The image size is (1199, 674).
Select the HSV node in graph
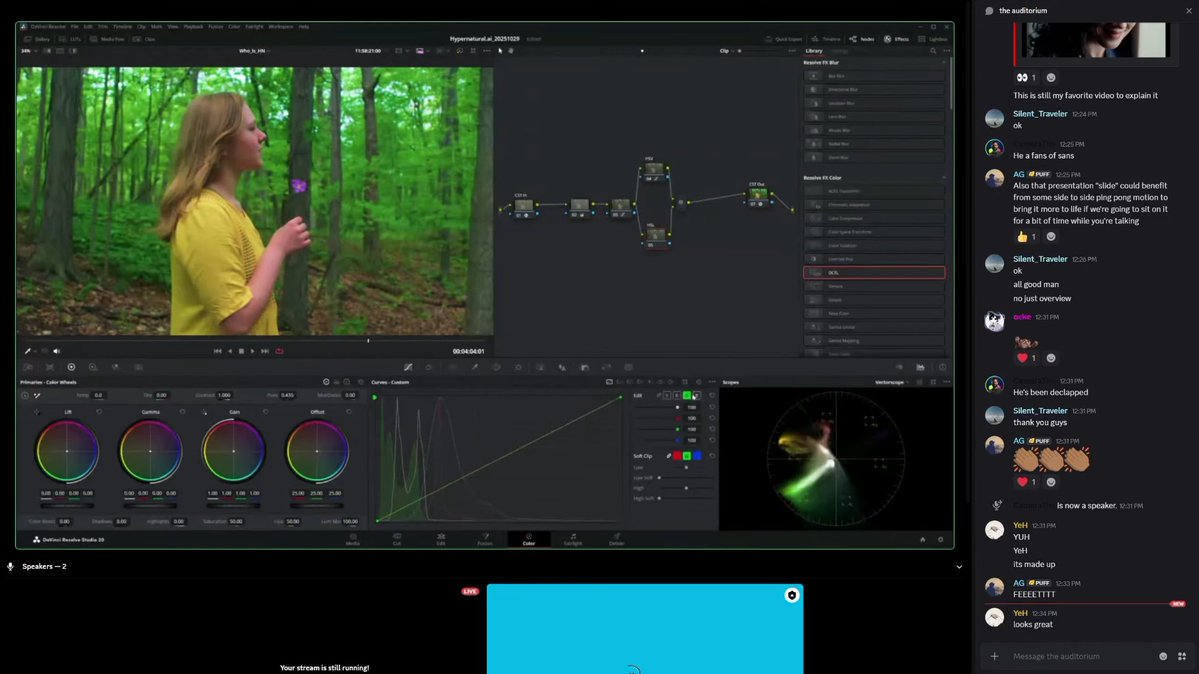653,169
